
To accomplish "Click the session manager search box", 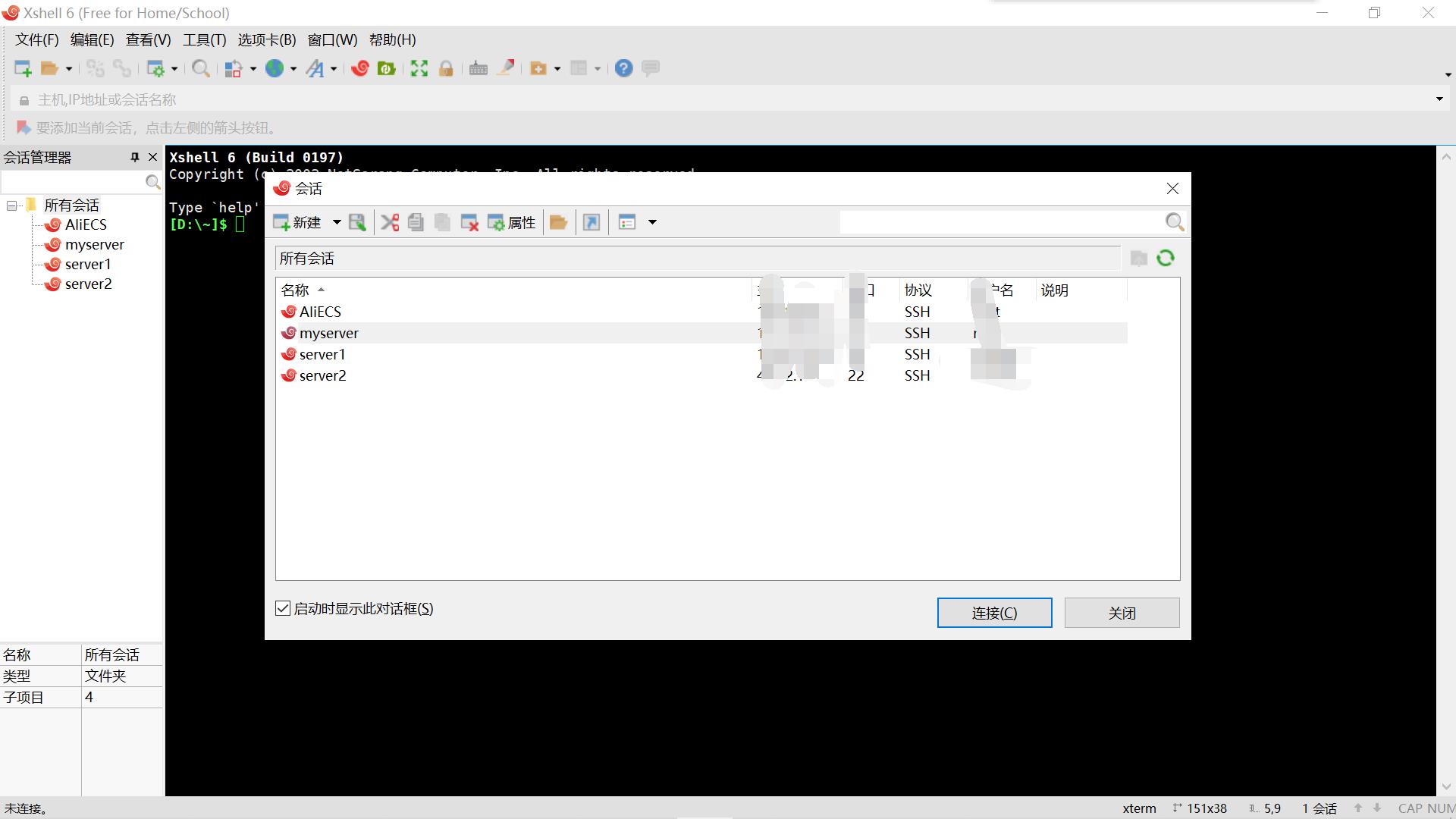I will [74, 182].
